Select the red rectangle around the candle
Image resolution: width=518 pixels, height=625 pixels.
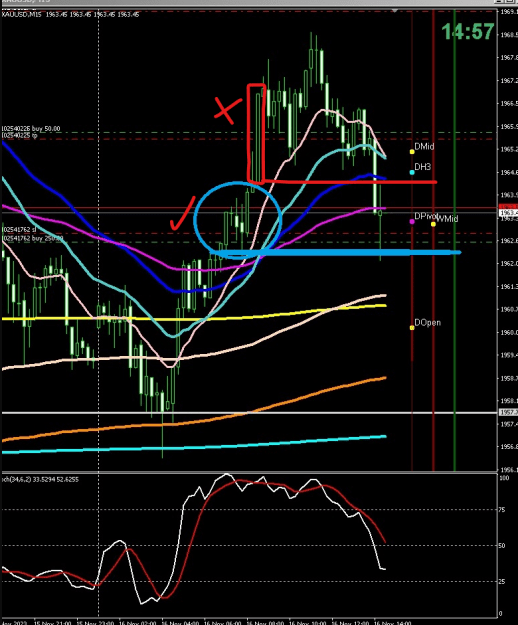[x=256, y=134]
